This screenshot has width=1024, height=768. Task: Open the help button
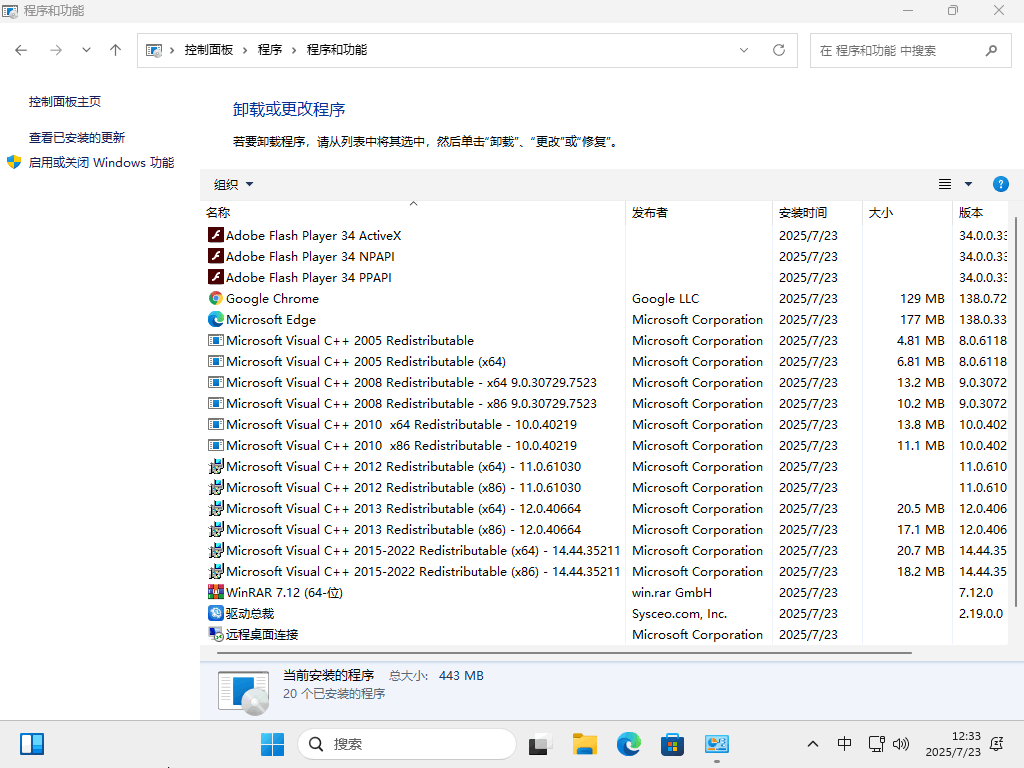point(1000,184)
